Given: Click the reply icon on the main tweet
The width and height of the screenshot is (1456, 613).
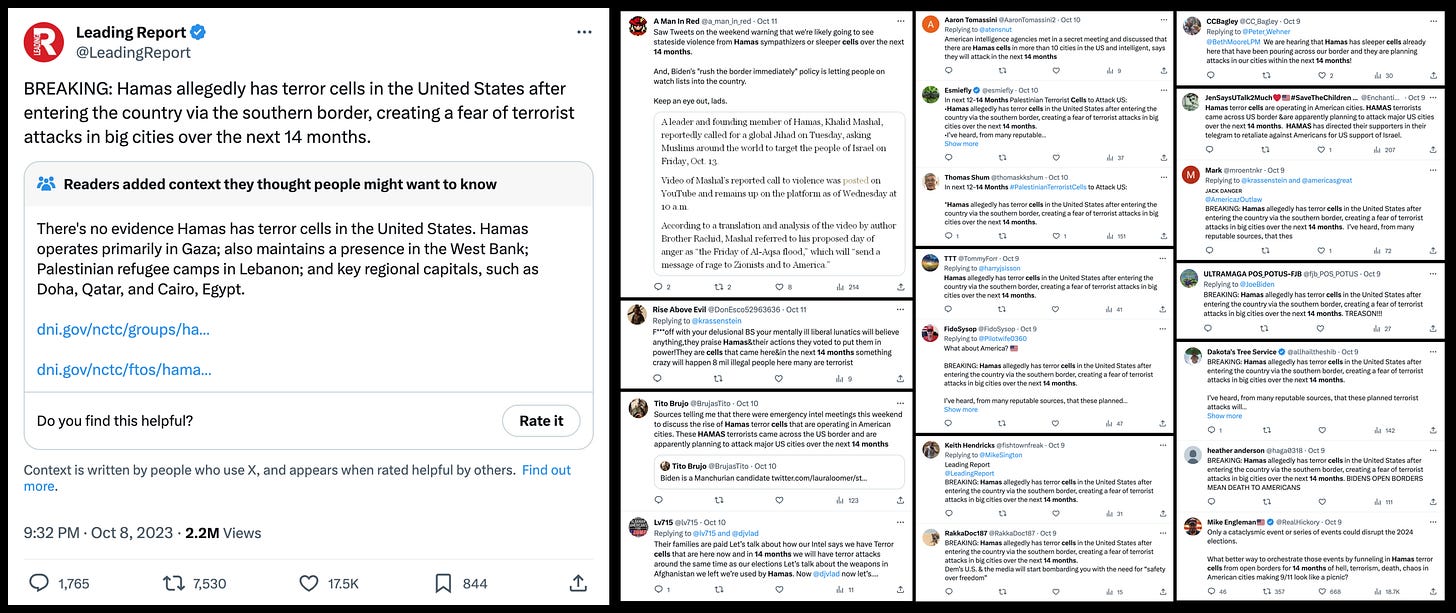Looking at the screenshot, I should (38, 582).
